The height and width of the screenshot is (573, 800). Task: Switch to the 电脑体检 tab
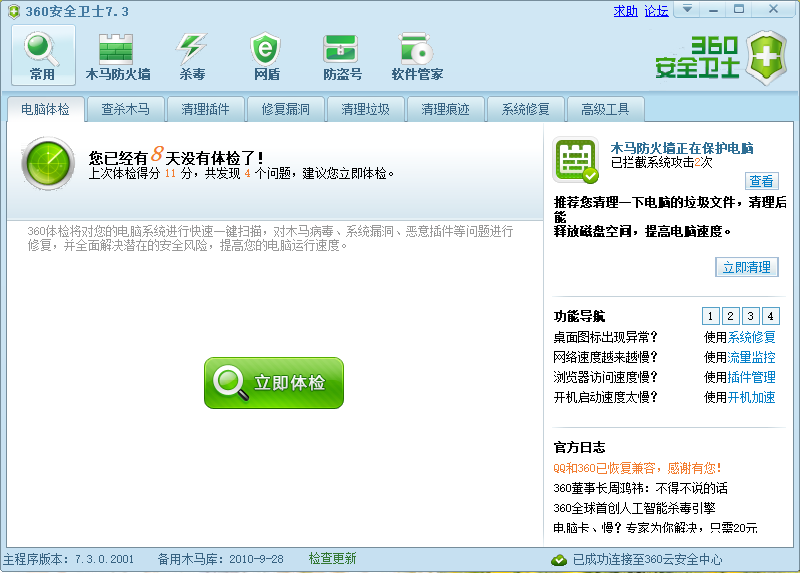coord(45,109)
